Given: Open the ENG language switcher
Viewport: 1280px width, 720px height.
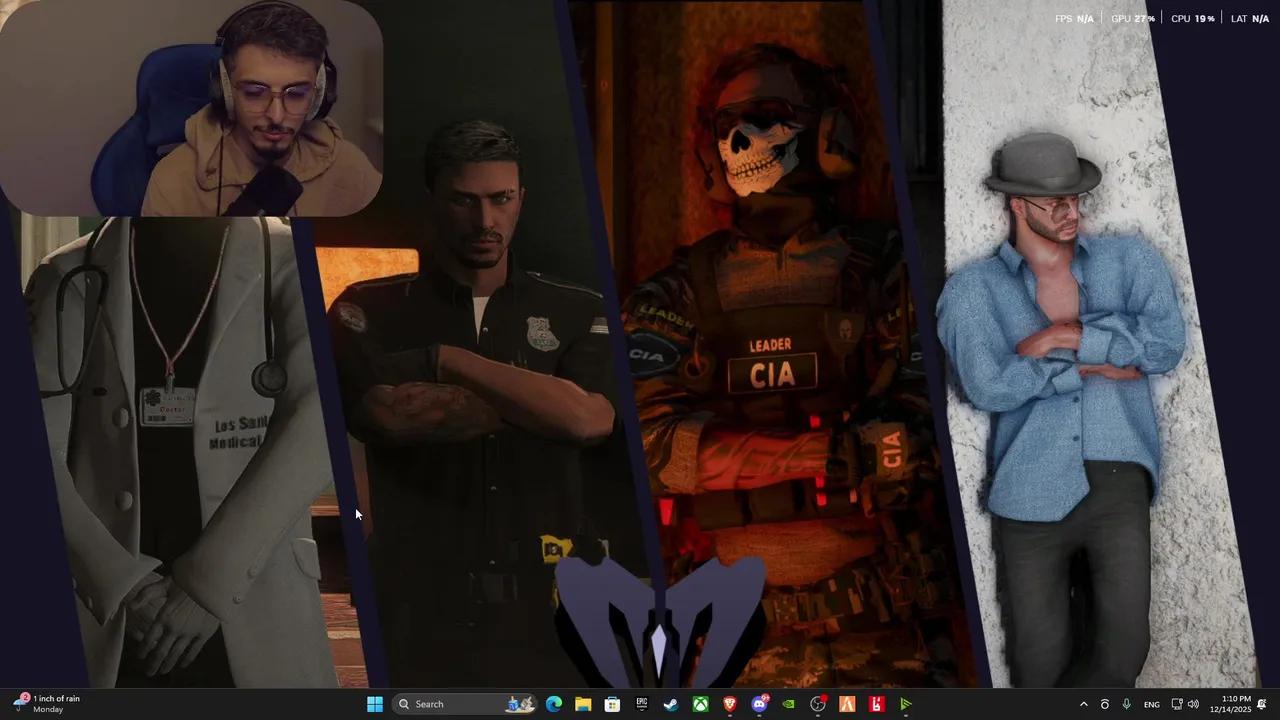Looking at the screenshot, I should pos(1152,704).
